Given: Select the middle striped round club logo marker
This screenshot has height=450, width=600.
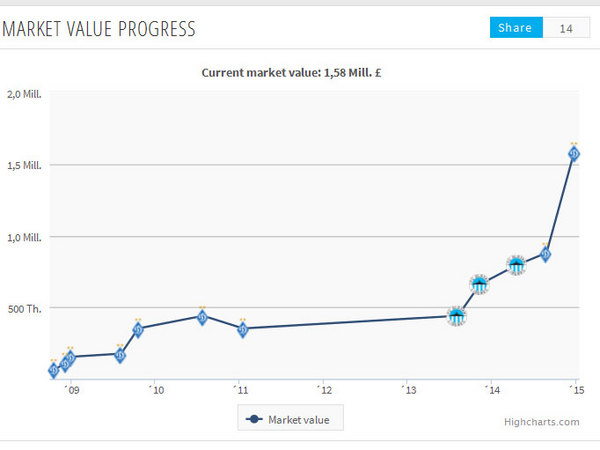Looking at the screenshot, I should click(x=480, y=285).
